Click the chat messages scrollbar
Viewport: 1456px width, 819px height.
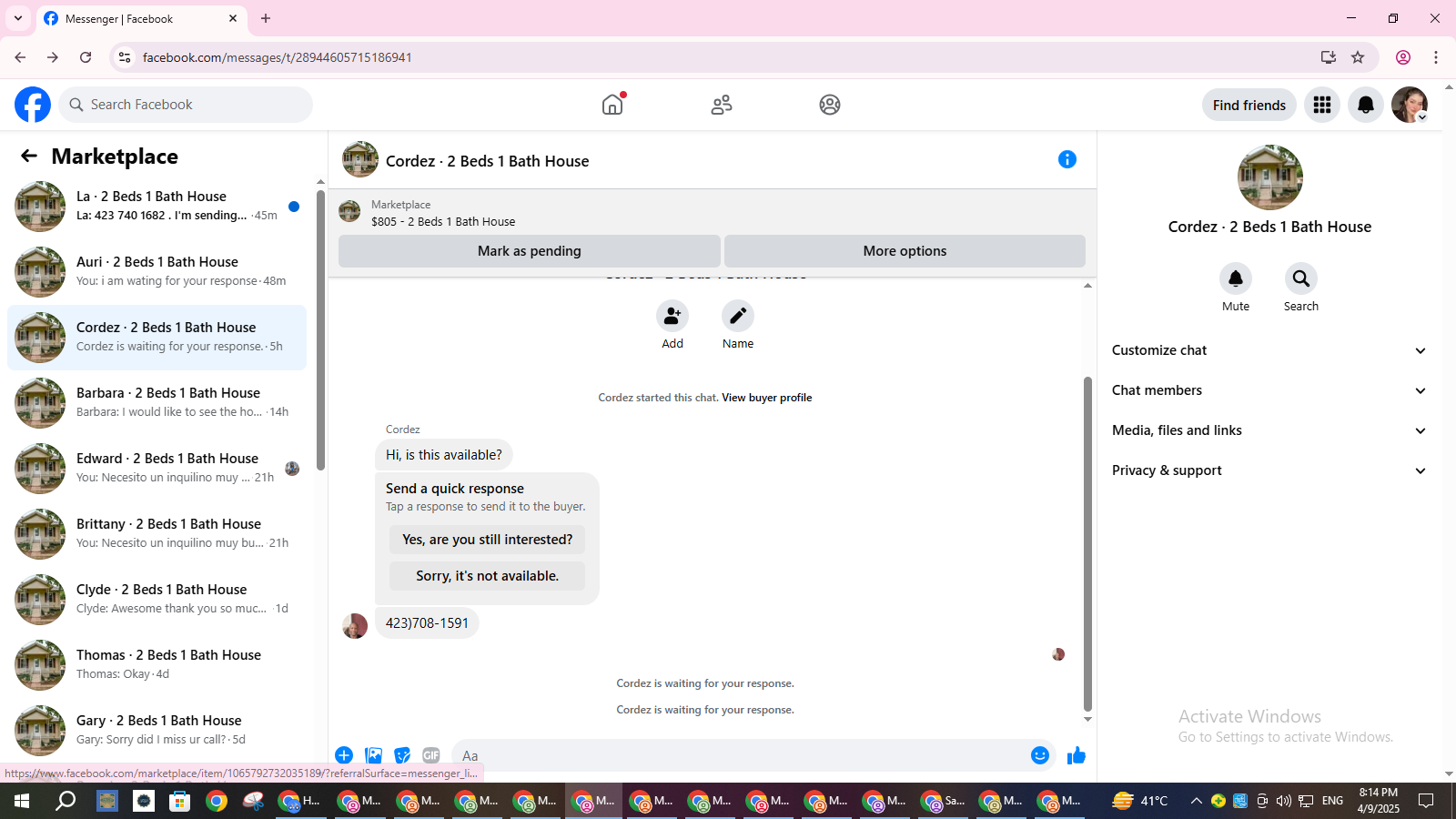point(1087,542)
